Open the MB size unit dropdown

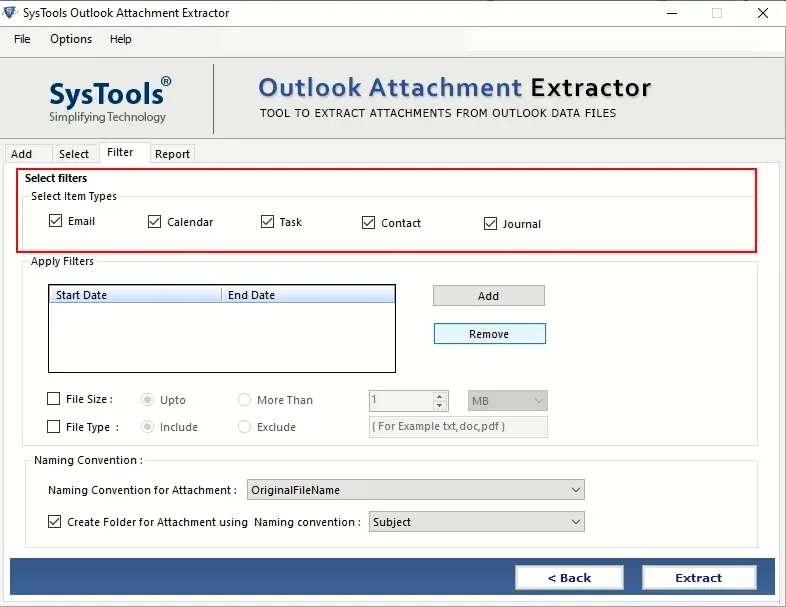click(x=508, y=400)
